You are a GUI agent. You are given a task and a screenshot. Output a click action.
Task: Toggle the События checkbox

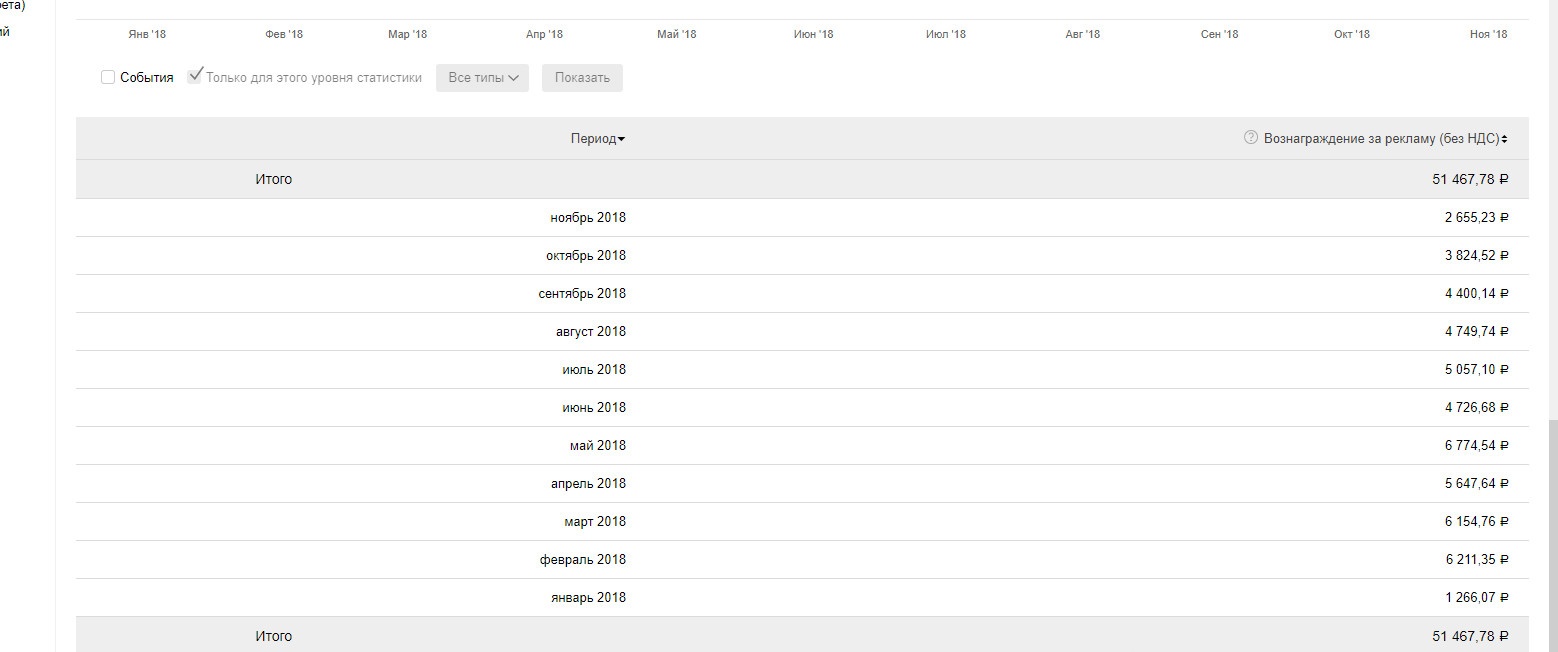(108, 77)
